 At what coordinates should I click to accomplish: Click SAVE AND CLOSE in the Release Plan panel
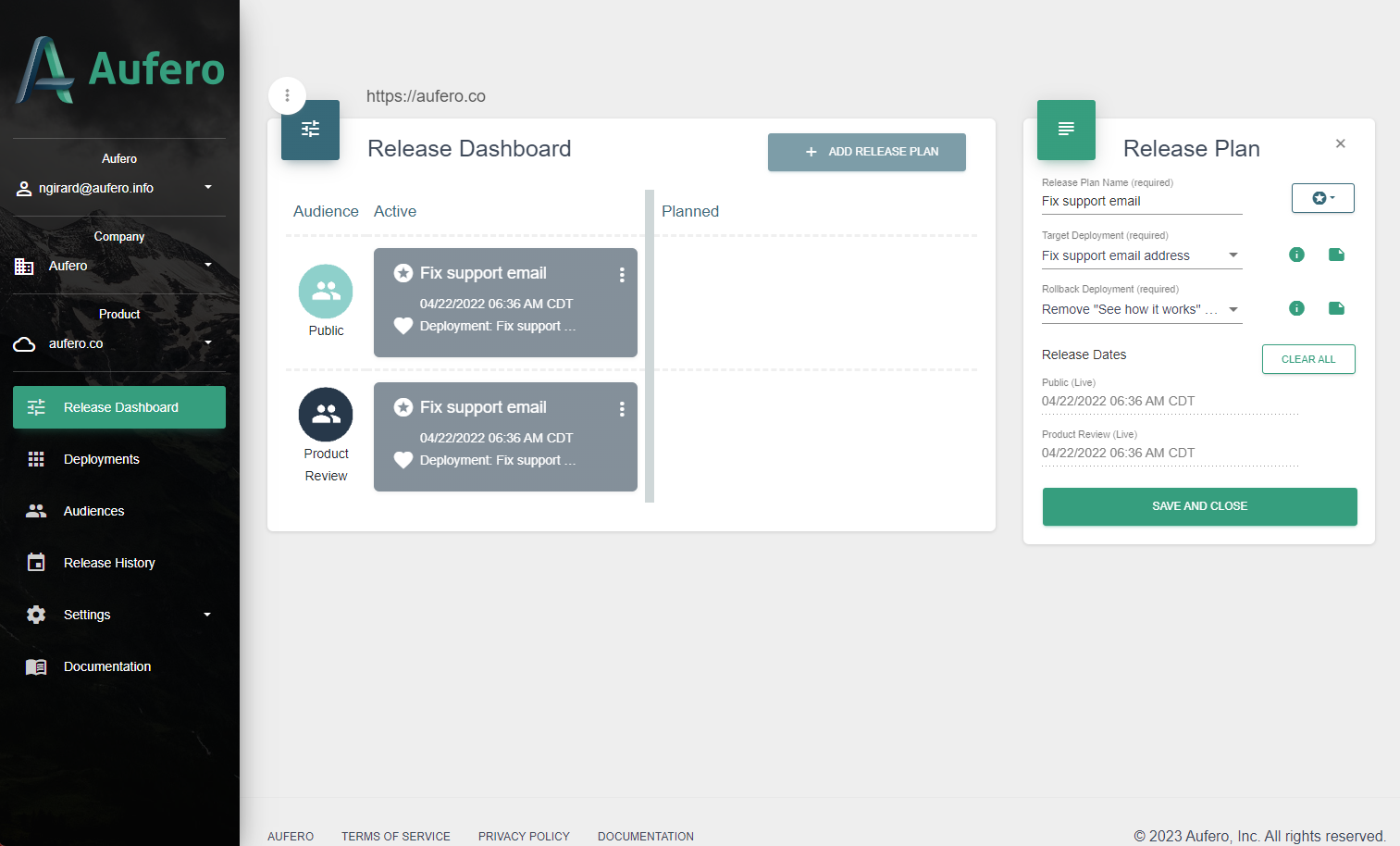point(1199,506)
